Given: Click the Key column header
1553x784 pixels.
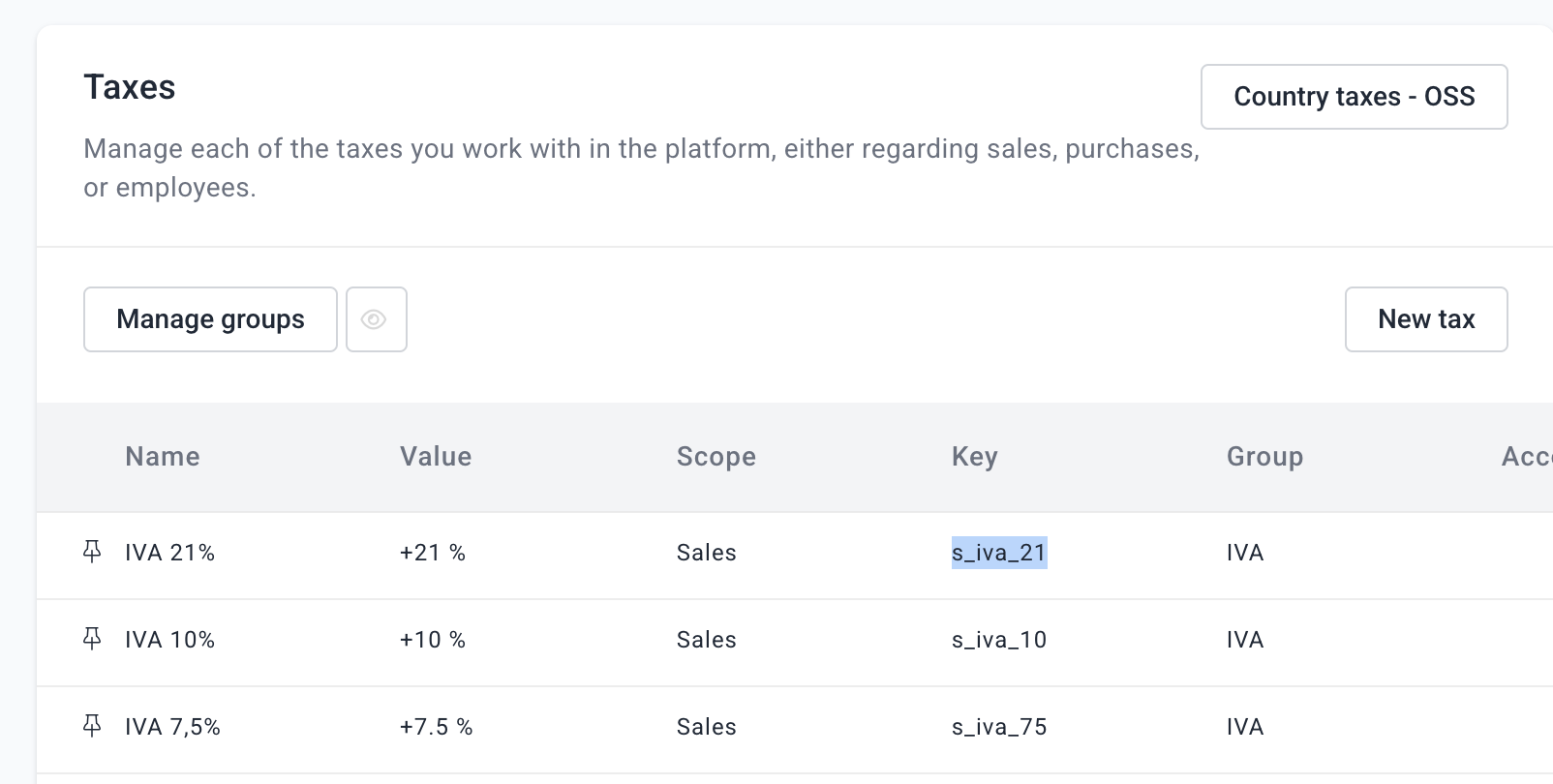Looking at the screenshot, I should point(974,457).
